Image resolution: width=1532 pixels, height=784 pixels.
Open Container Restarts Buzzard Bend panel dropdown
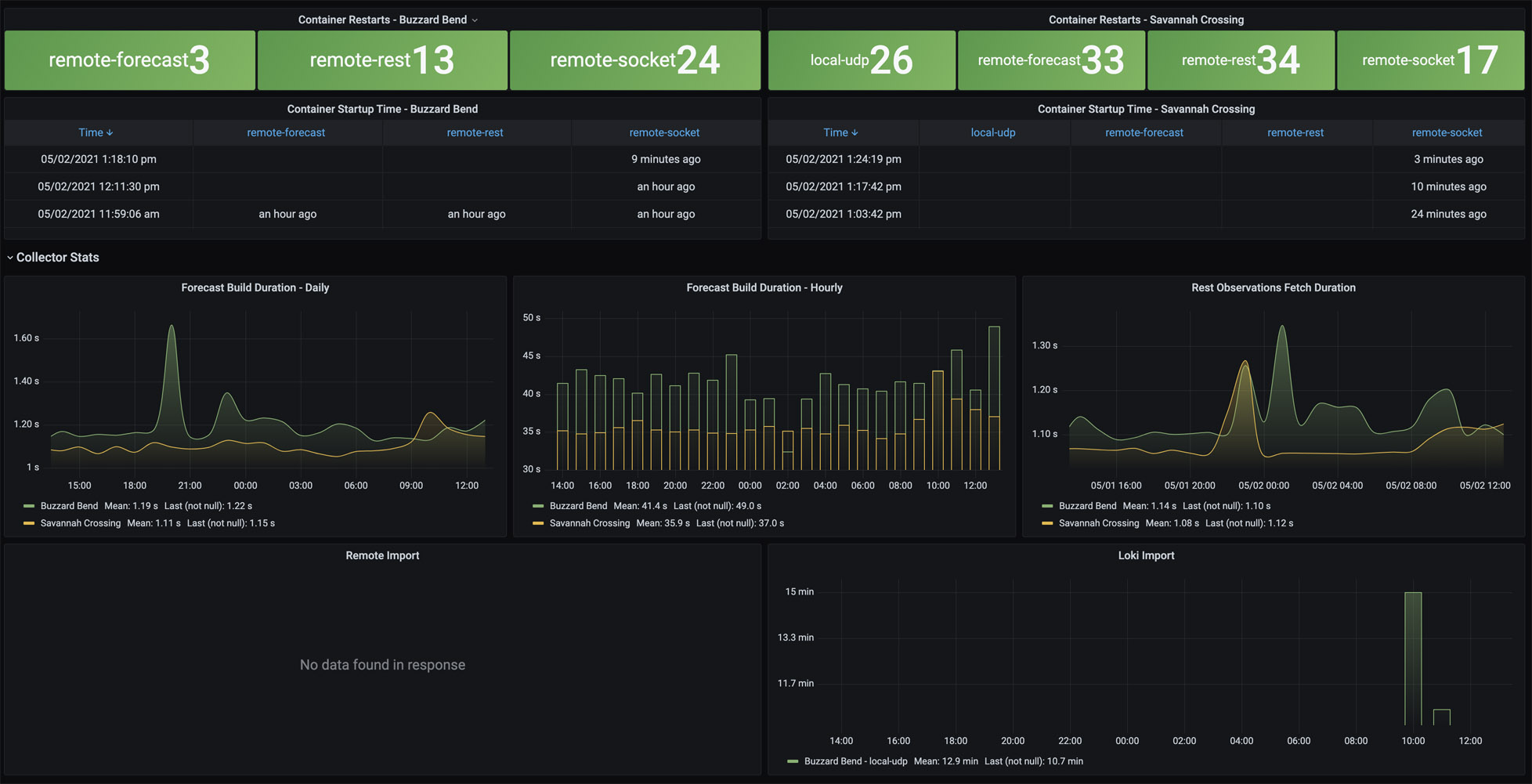point(474,20)
